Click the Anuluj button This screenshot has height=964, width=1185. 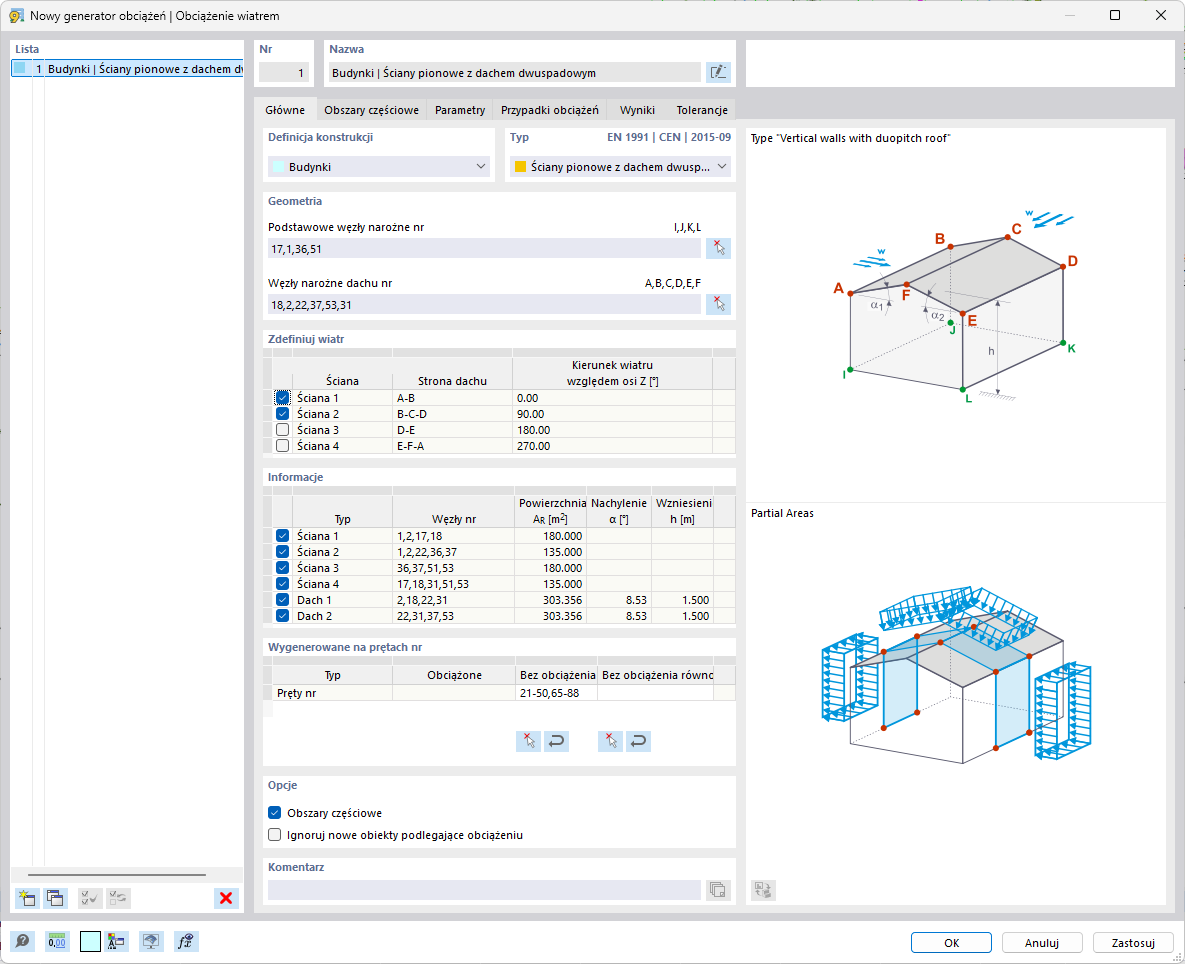click(1042, 942)
